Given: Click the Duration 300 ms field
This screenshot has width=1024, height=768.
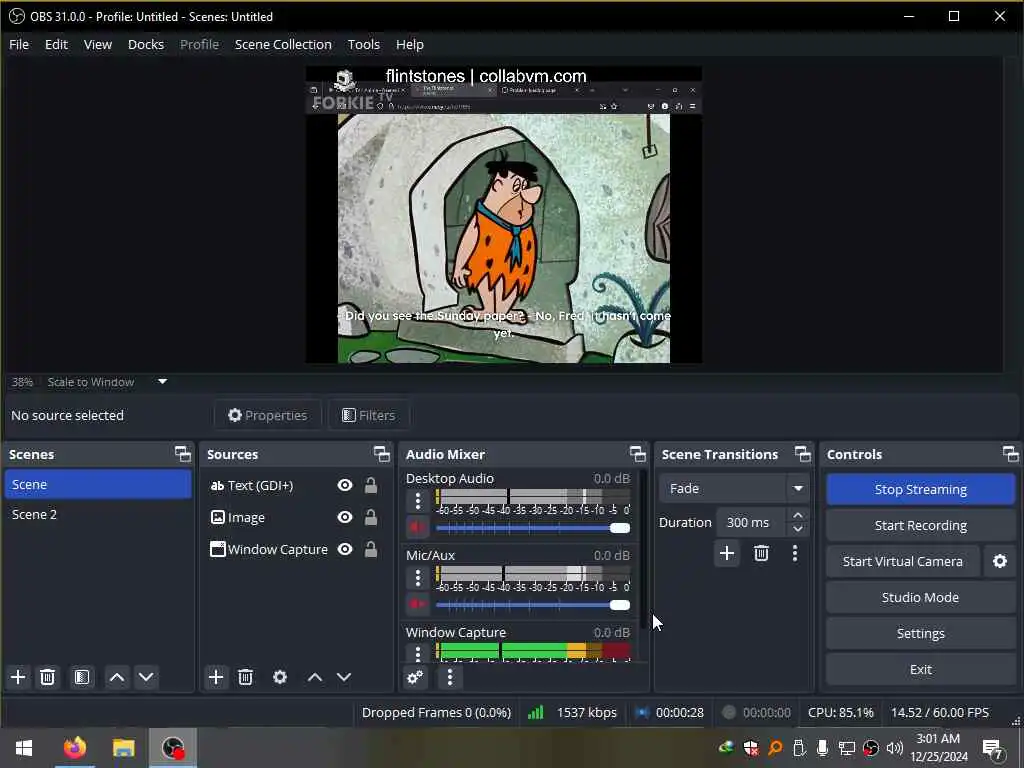Looking at the screenshot, I should 751,522.
